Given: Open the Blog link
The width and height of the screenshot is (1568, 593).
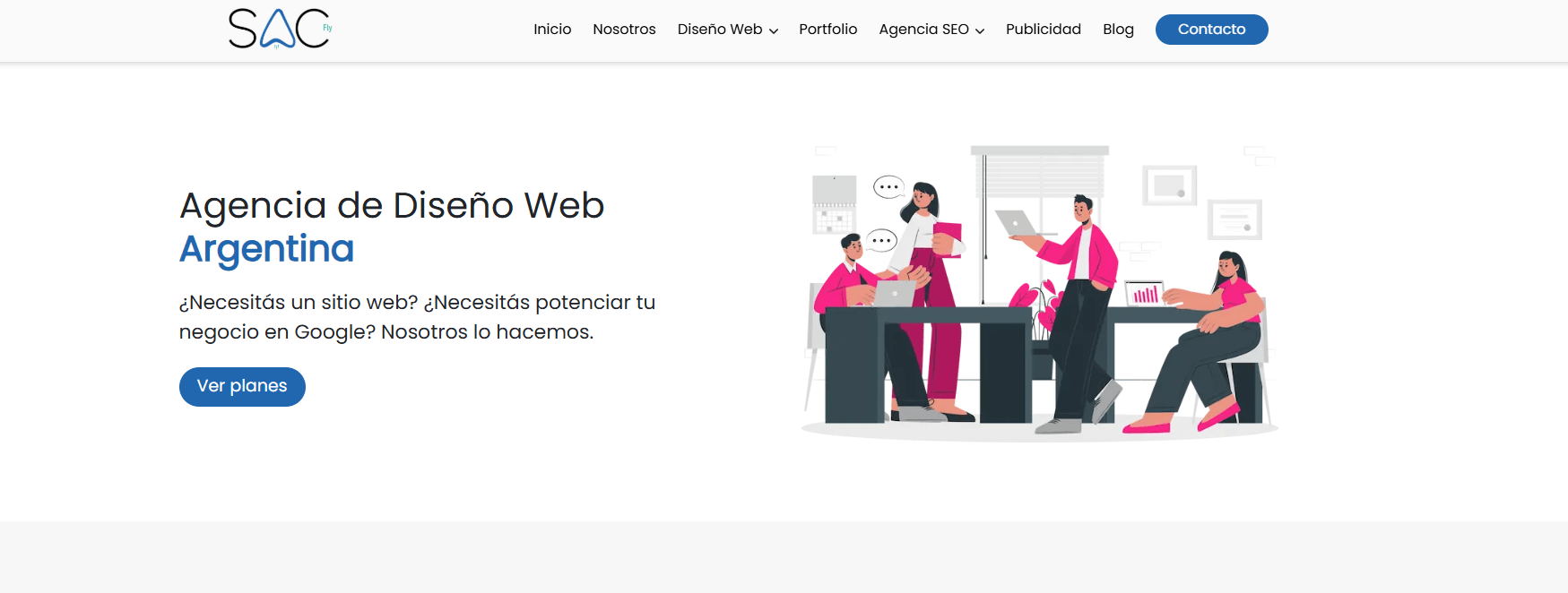Looking at the screenshot, I should click(1118, 30).
